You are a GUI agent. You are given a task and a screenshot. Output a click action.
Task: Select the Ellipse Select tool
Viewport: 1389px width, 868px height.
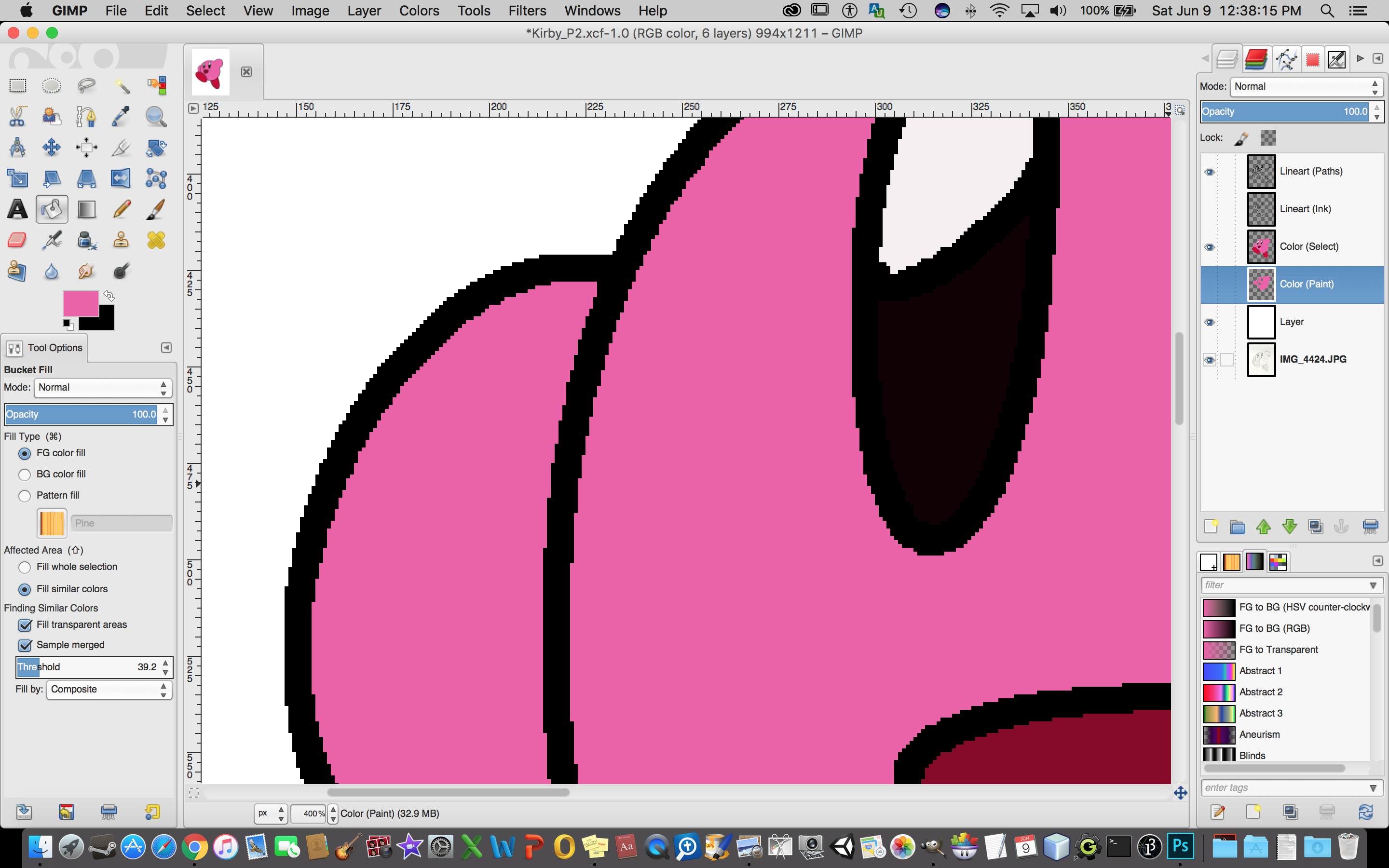tap(52, 85)
